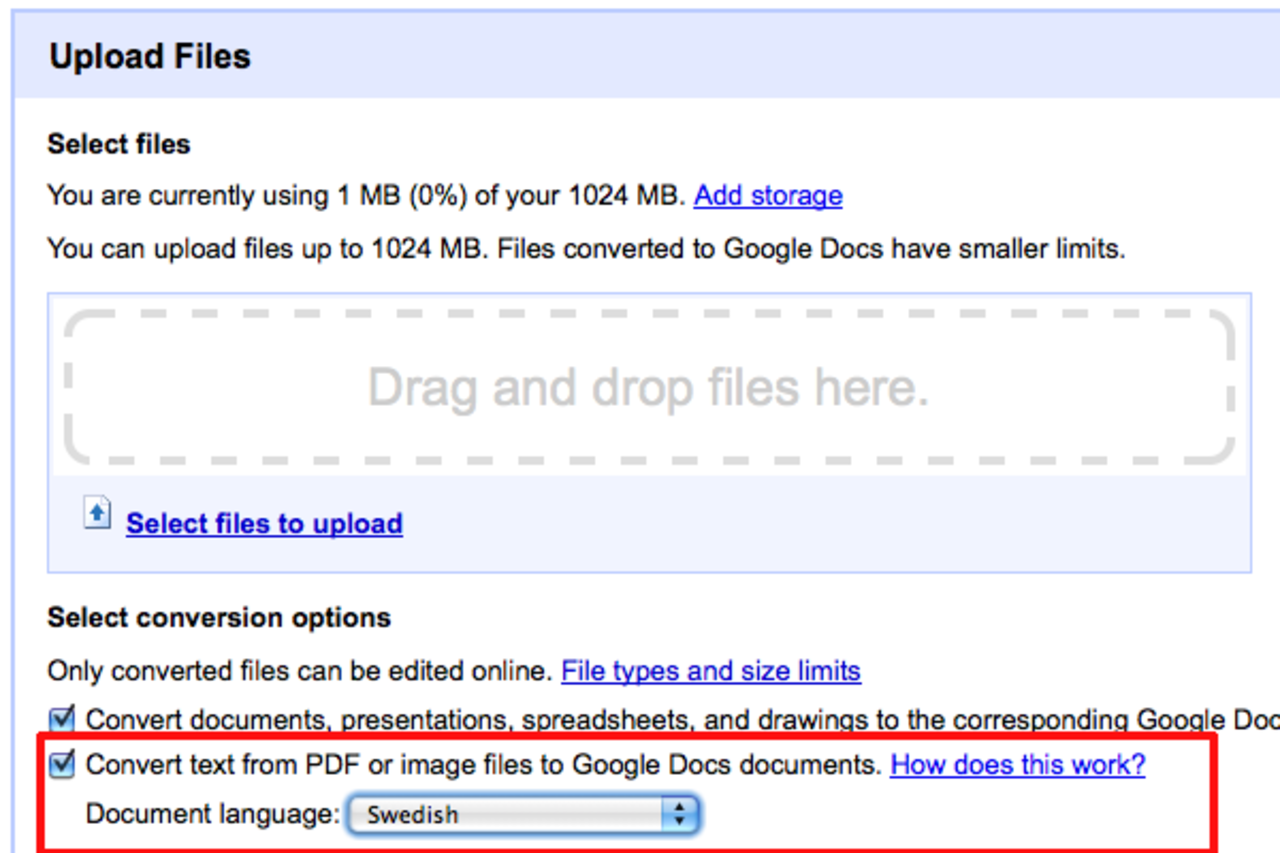Click the Convert text from PDF label text
This screenshot has height=853, width=1280.
coord(482,766)
